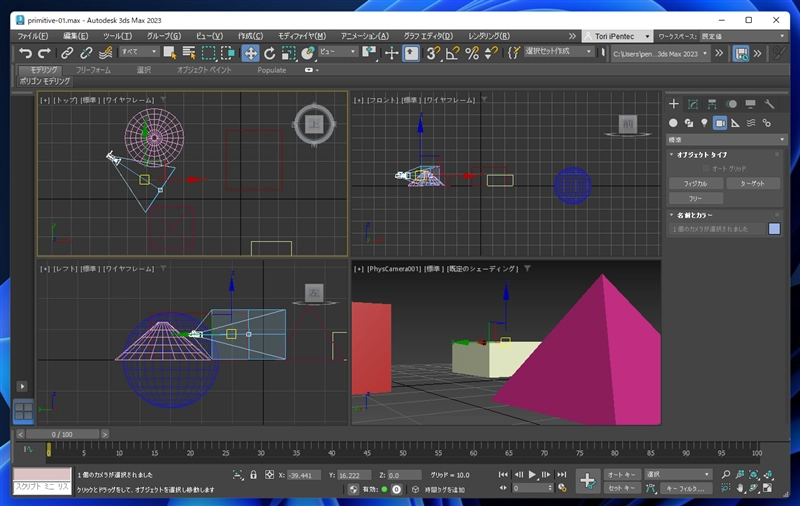Enable the オート グリッド checkbox
The width and height of the screenshot is (800, 506).
click(704, 169)
